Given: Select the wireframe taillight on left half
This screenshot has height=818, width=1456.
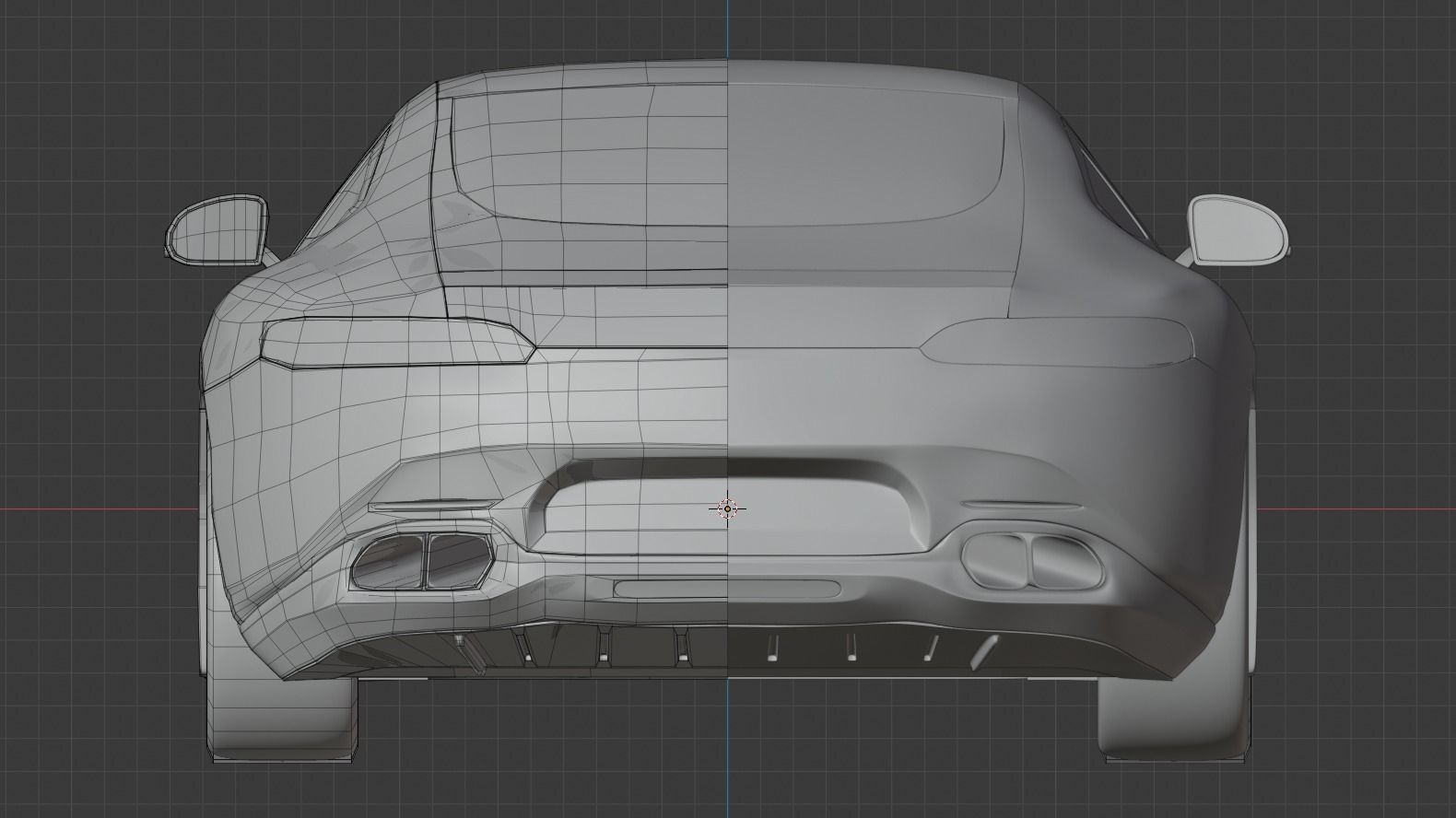Looking at the screenshot, I should [x=397, y=343].
